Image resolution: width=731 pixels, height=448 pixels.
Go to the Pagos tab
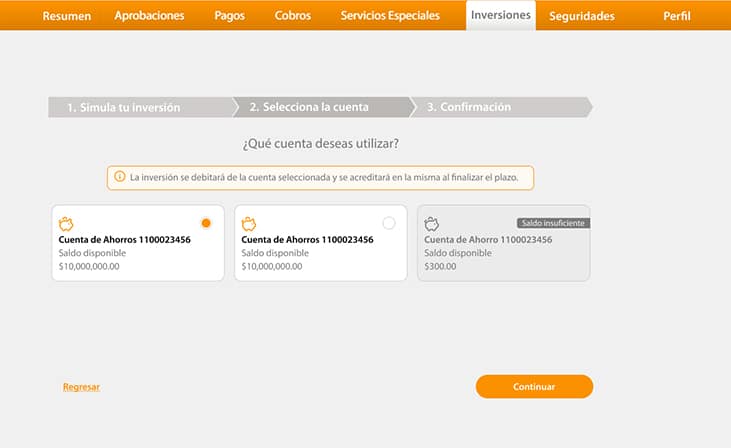(x=229, y=16)
